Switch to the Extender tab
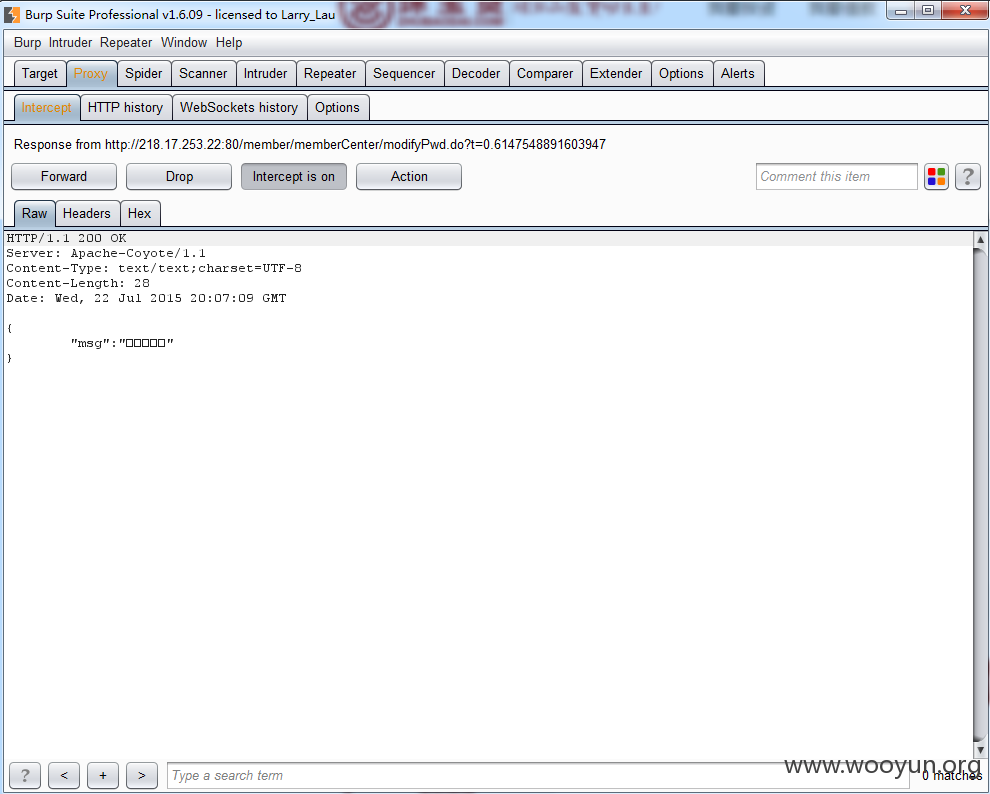The height and width of the screenshot is (794, 990). click(616, 73)
